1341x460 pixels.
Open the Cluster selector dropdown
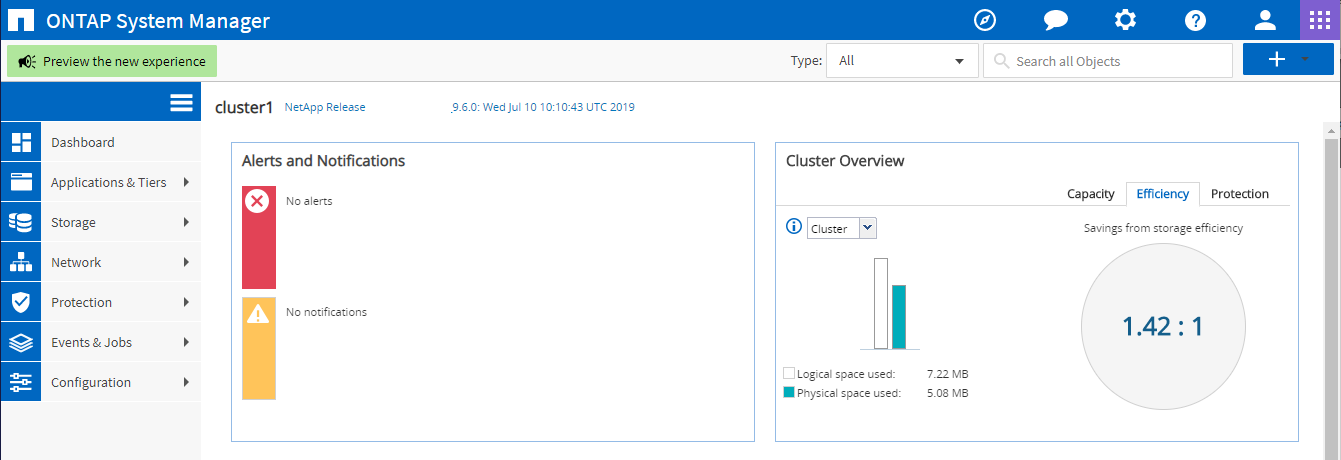(841, 228)
